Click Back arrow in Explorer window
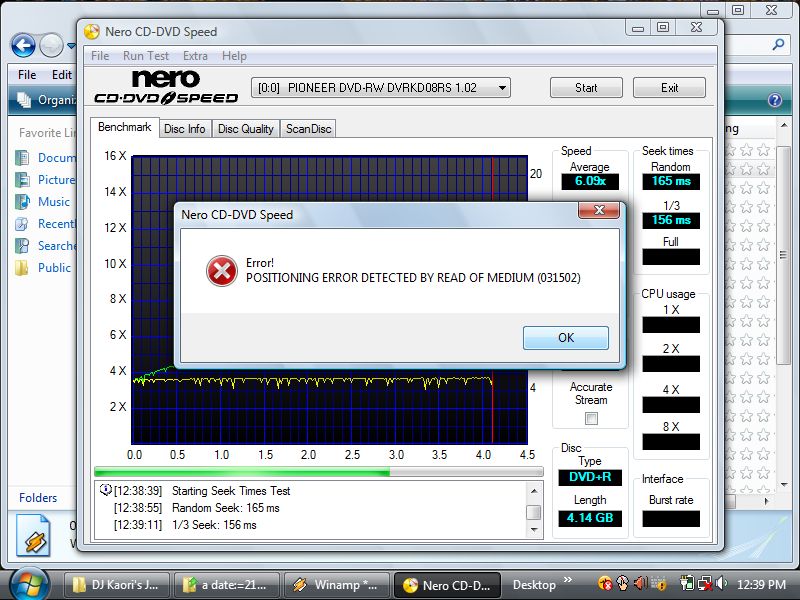Viewport: 800px width, 600px height. click(x=23, y=46)
